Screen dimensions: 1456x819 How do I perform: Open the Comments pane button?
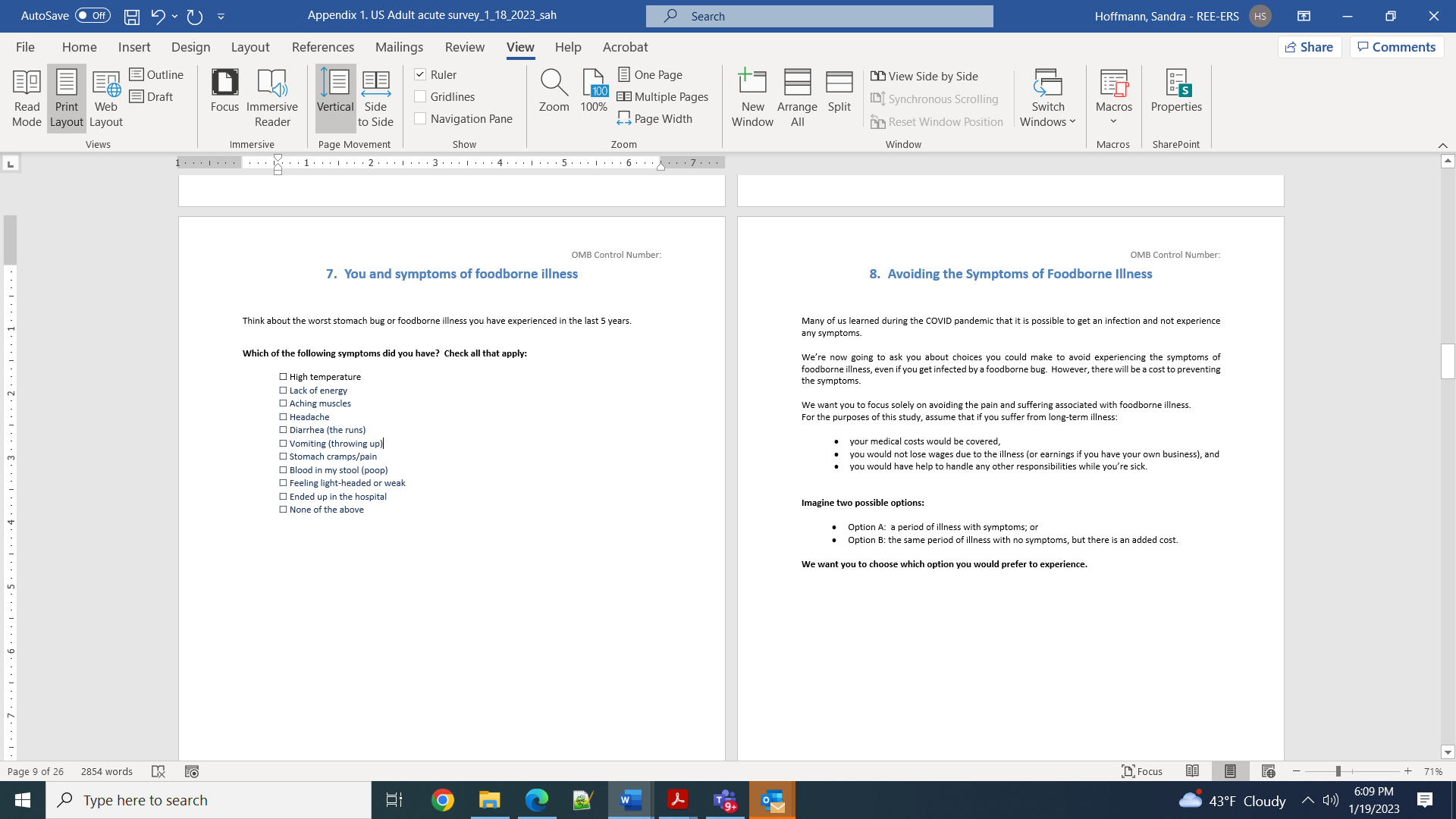[1396, 47]
